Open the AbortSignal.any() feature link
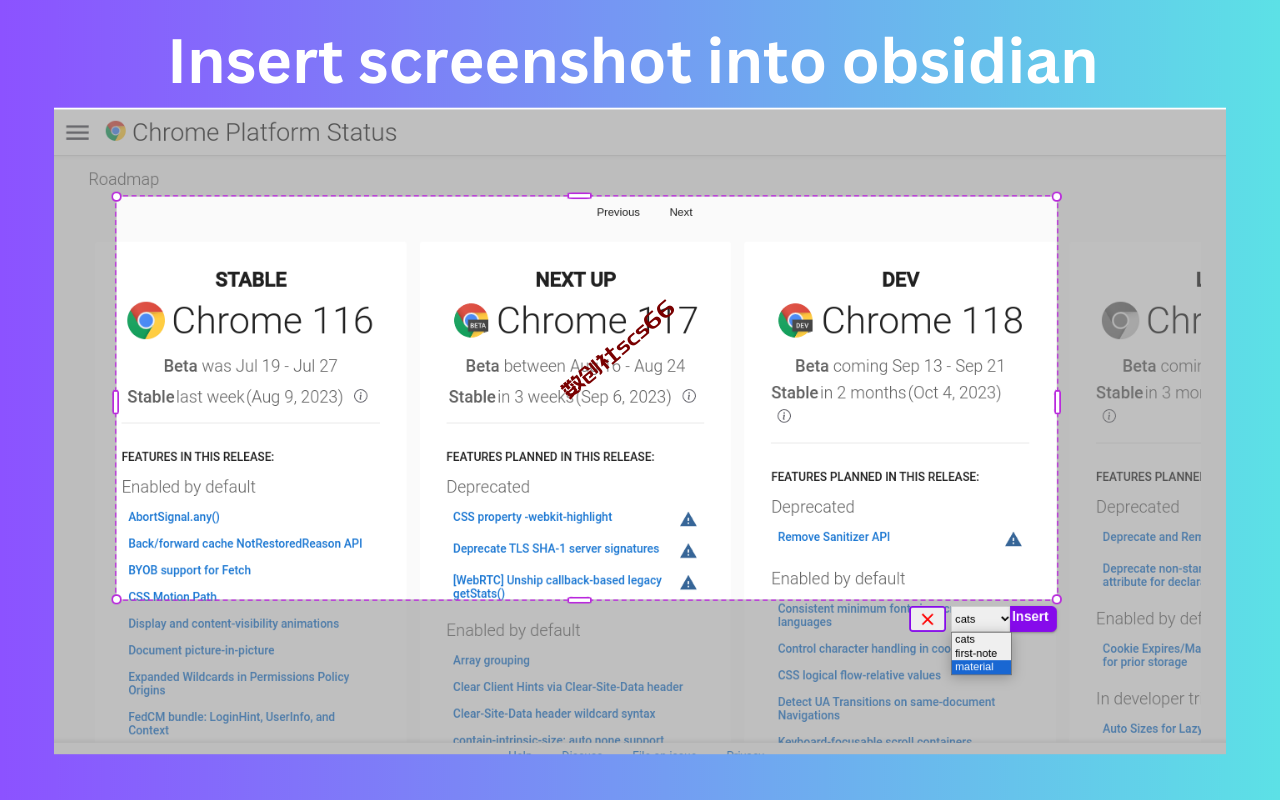1280x800 pixels. 174,517
